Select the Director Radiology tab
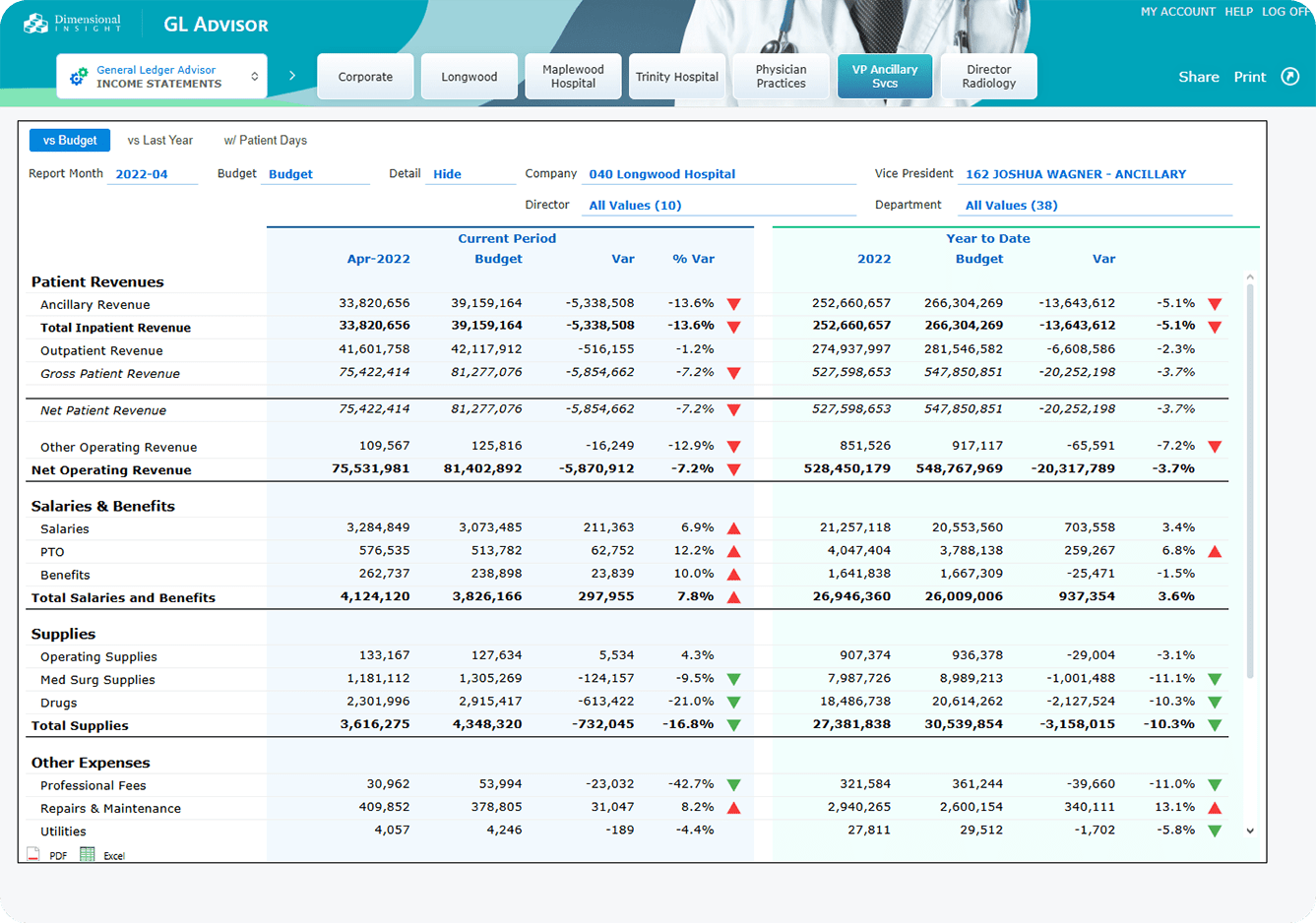This screenshot has width=1316, height=923. (x=988, y=77)
